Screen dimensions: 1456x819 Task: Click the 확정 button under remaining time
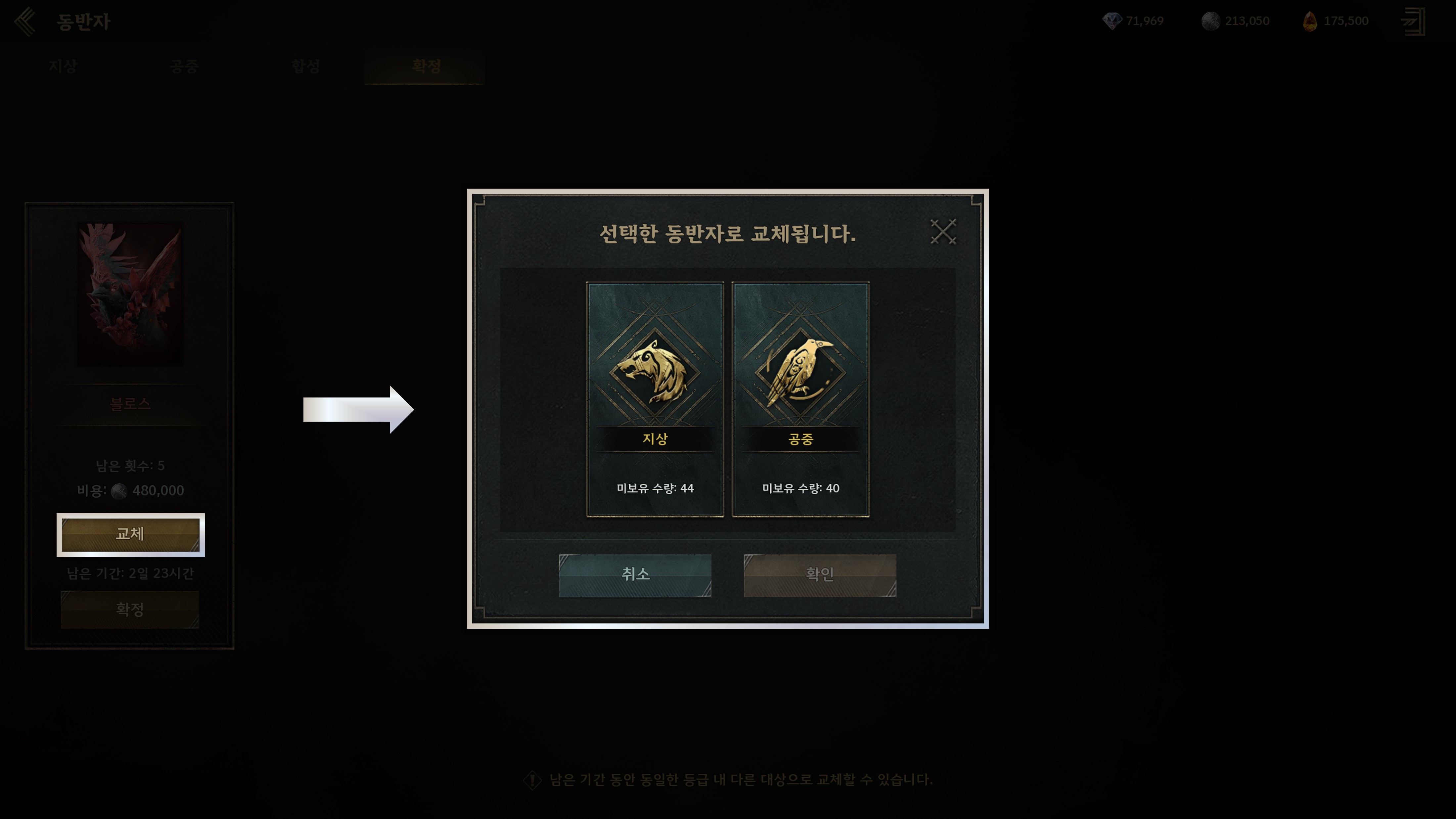[130, 609]
